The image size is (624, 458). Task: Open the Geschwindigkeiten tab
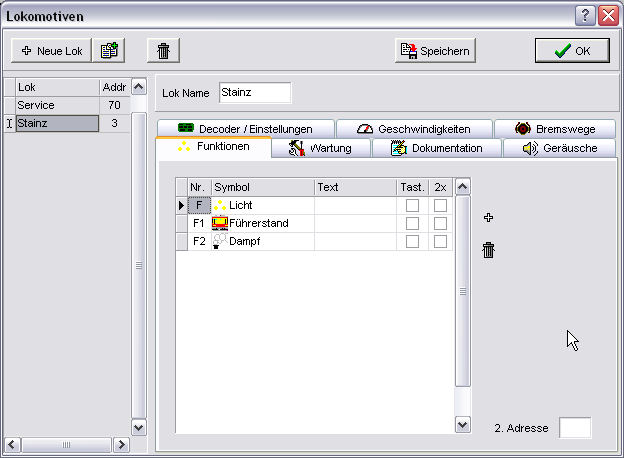click(x=414, y=129)
